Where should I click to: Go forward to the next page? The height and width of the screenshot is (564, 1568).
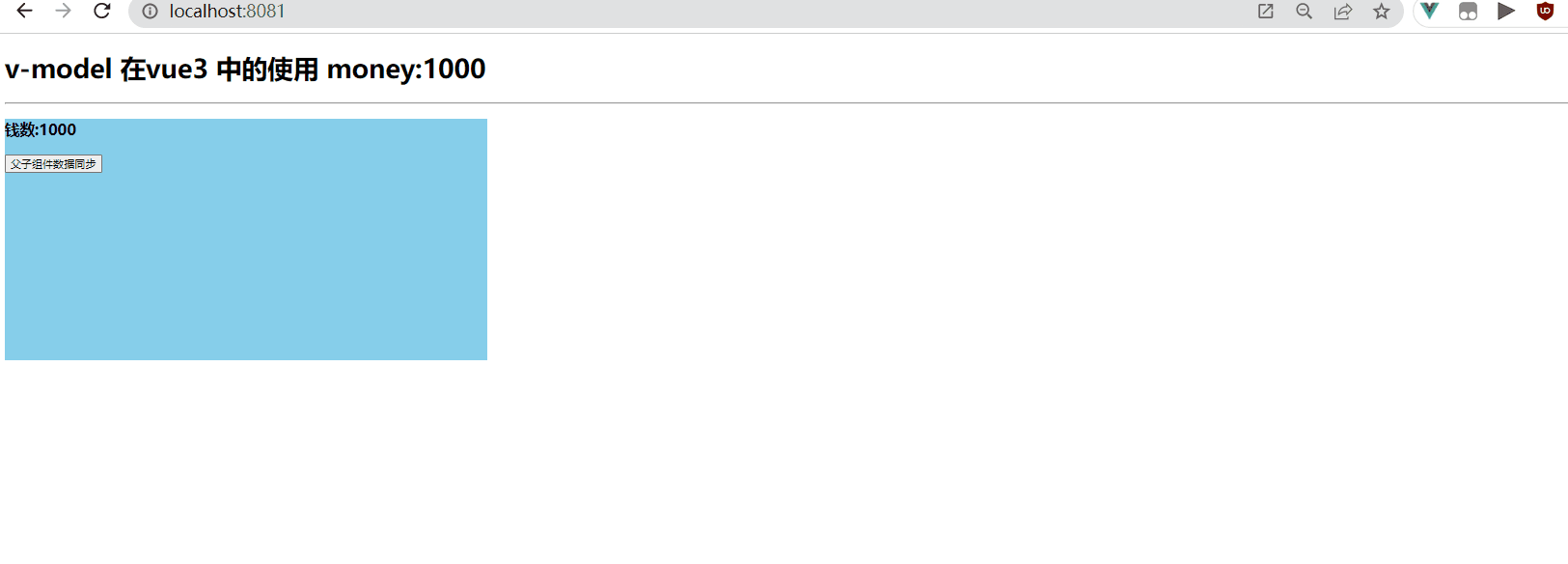coord(63,12)
